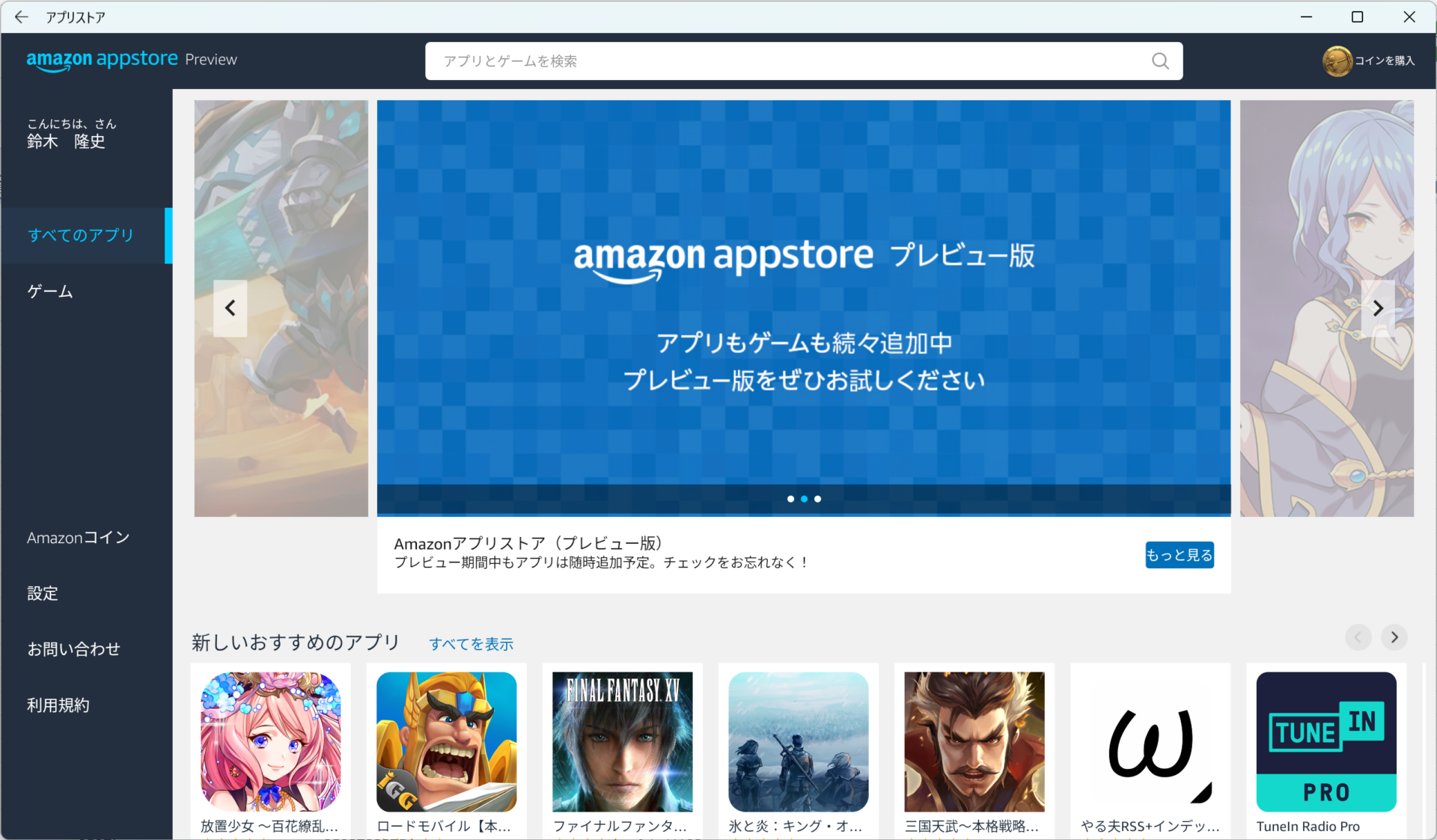Select すべてのアプリ in sidebar
The width and height of the screenshot is (1437, 840).
(86, 236)
